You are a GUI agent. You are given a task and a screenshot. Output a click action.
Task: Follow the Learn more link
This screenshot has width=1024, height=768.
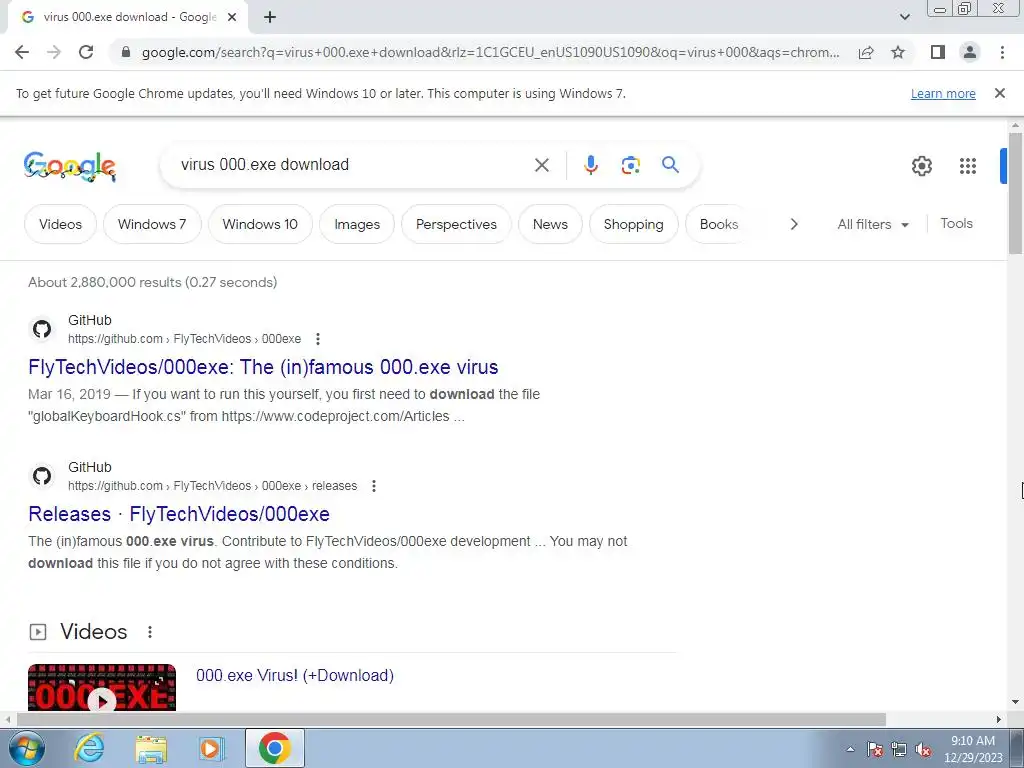pos(943,93)
